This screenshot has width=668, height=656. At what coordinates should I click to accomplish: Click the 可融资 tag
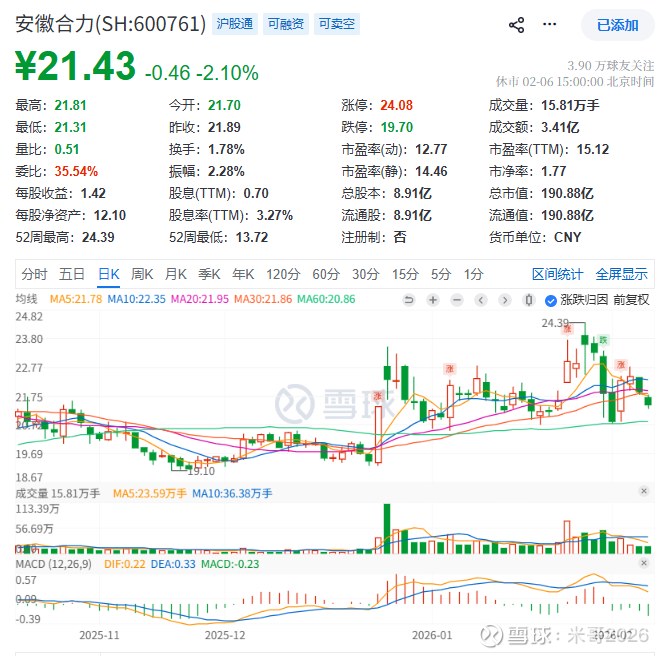coord(285,24)
